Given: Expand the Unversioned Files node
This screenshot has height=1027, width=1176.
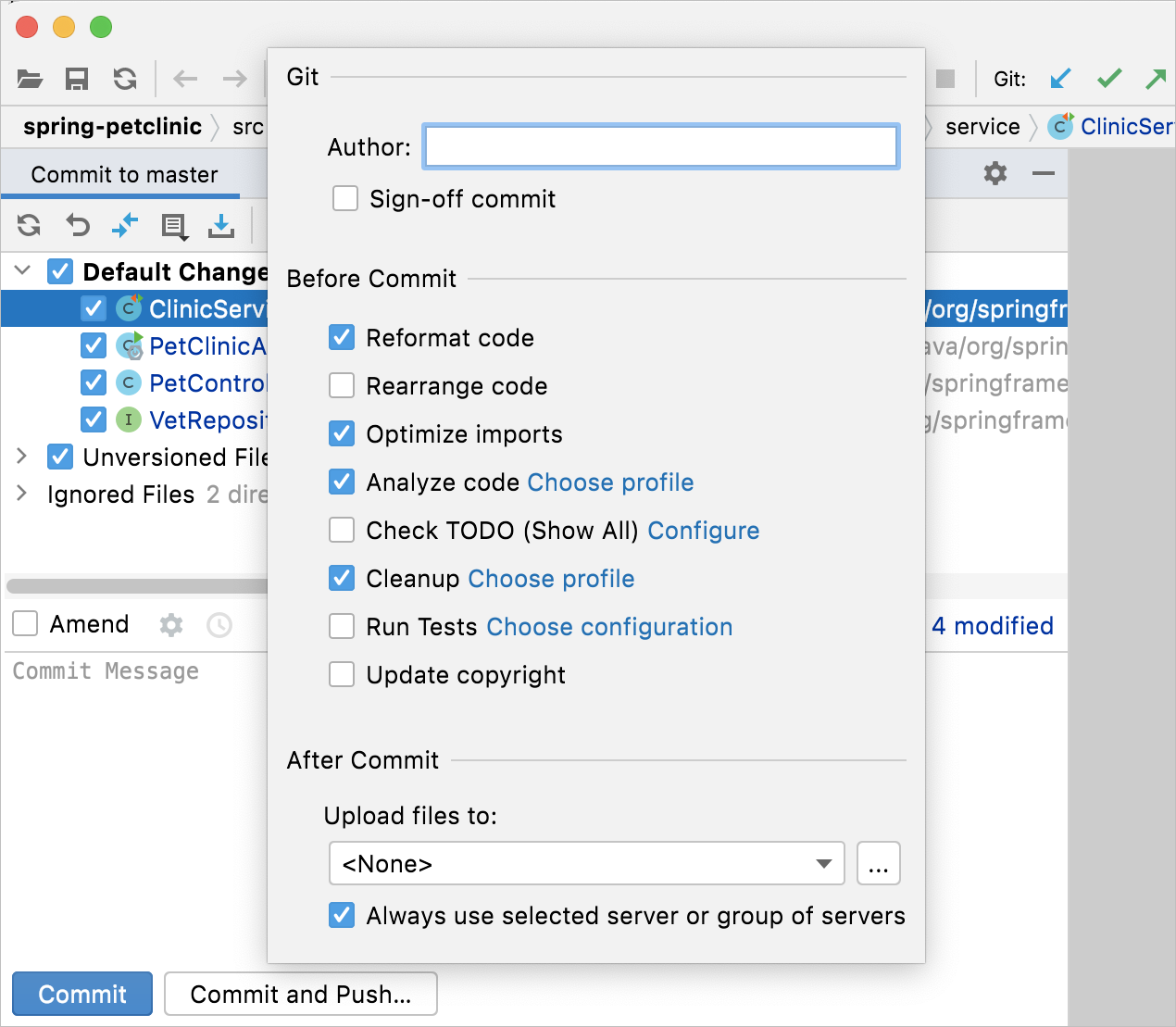Looking at the screenshot, I should click(x=22, y=456).
